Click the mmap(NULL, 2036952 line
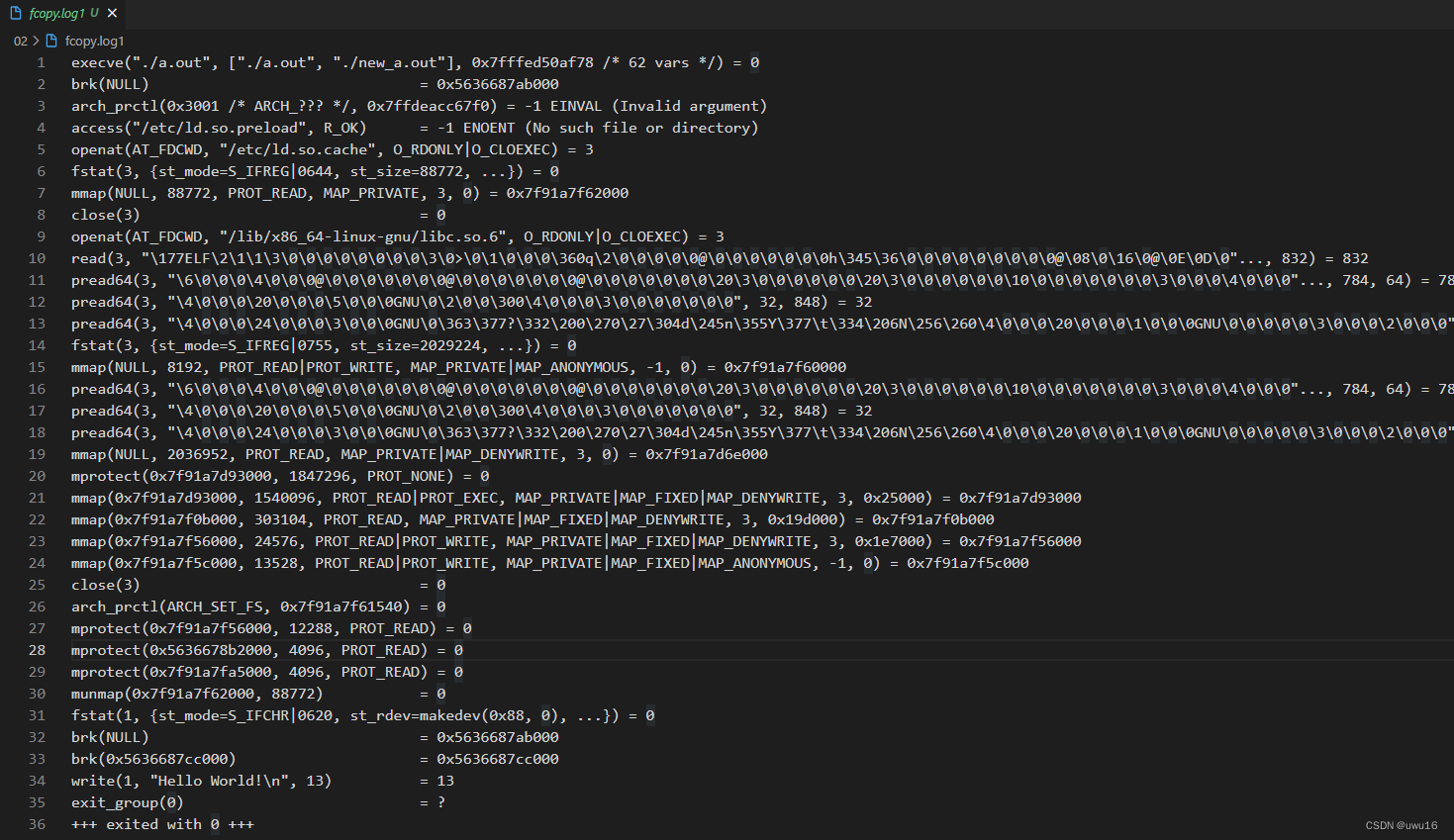This screenshot has width=1454, height=840. pyautogui.click(x=420, y=454)
